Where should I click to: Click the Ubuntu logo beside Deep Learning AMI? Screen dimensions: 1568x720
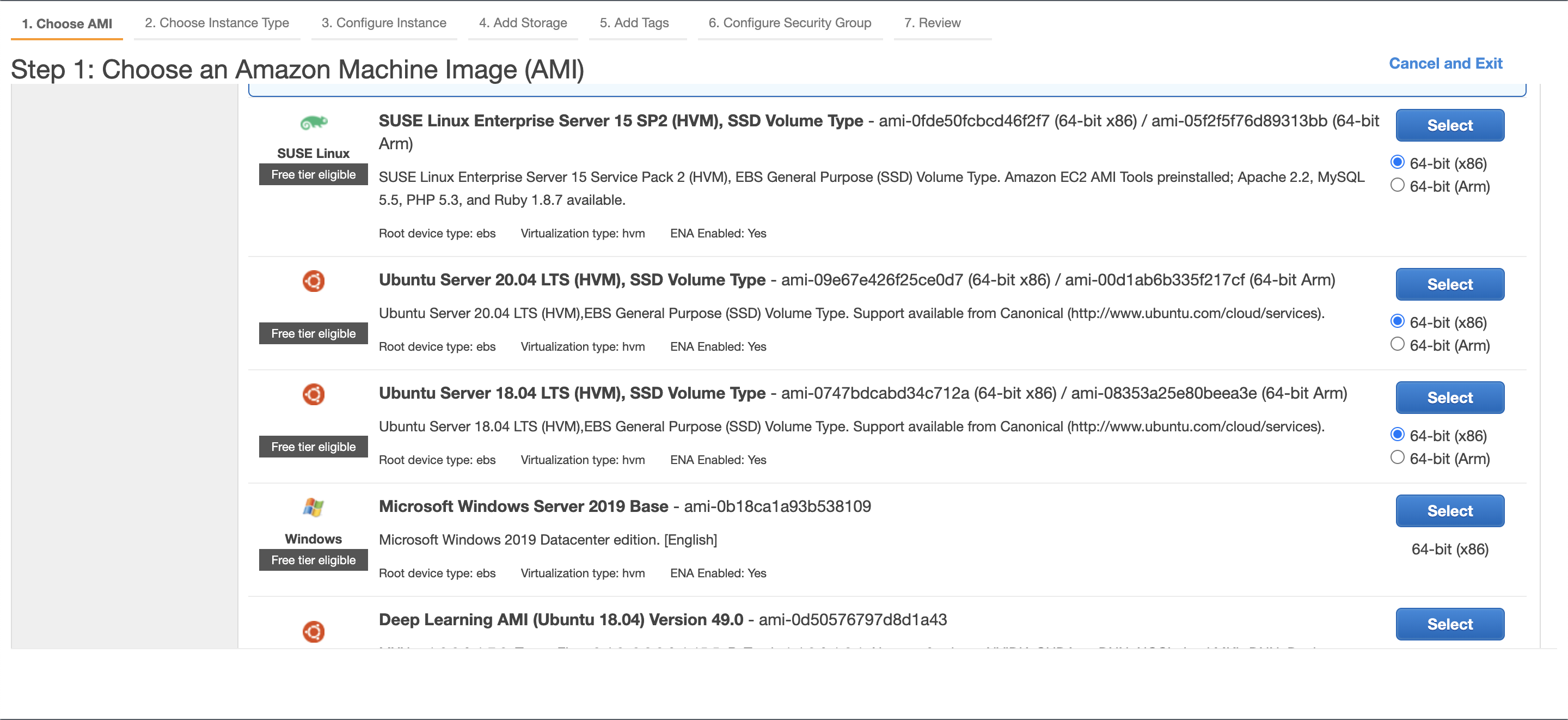point(314,632)
